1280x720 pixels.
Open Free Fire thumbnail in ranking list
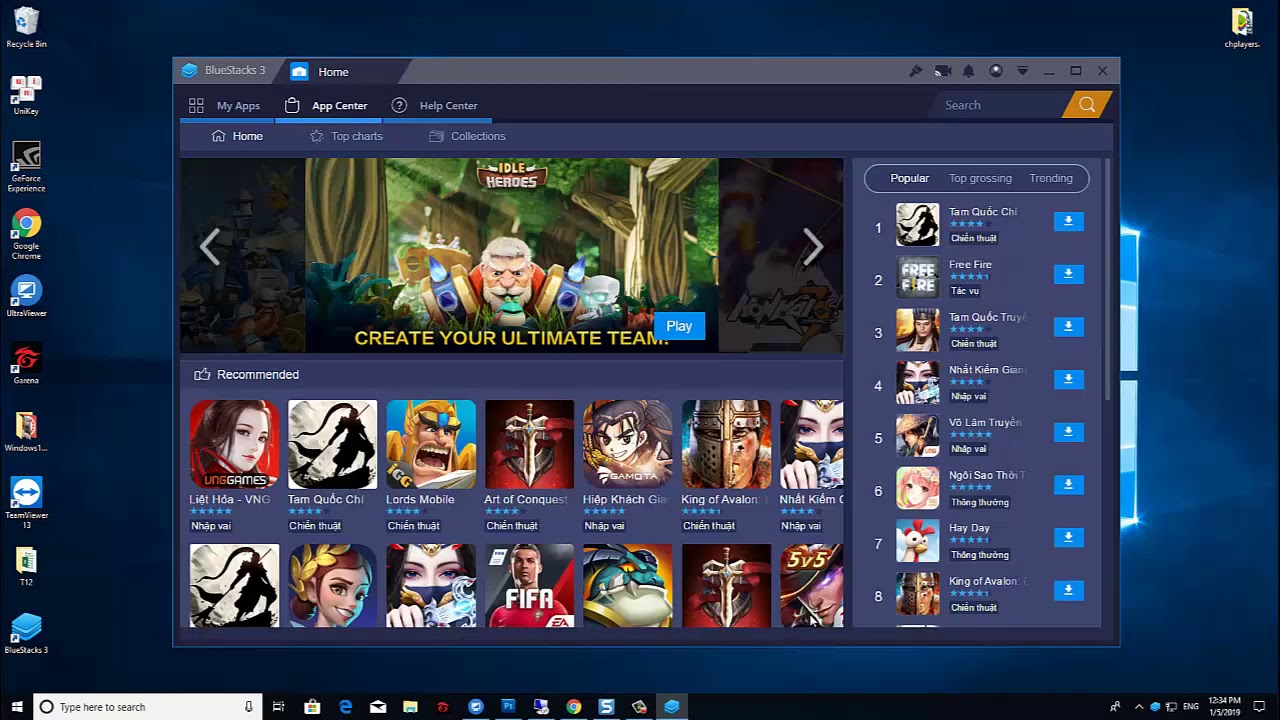point(917,278)
